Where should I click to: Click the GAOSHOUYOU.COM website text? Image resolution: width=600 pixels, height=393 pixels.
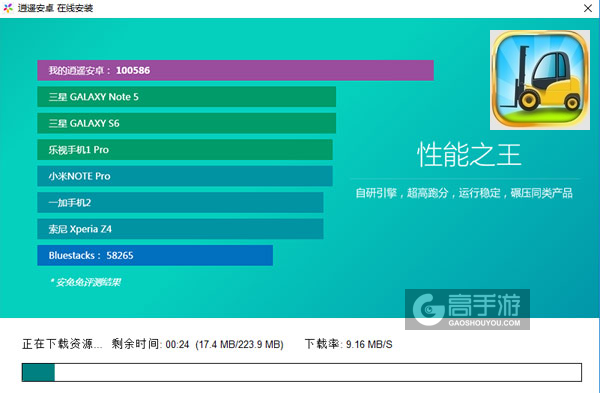[x=484, y=323]
